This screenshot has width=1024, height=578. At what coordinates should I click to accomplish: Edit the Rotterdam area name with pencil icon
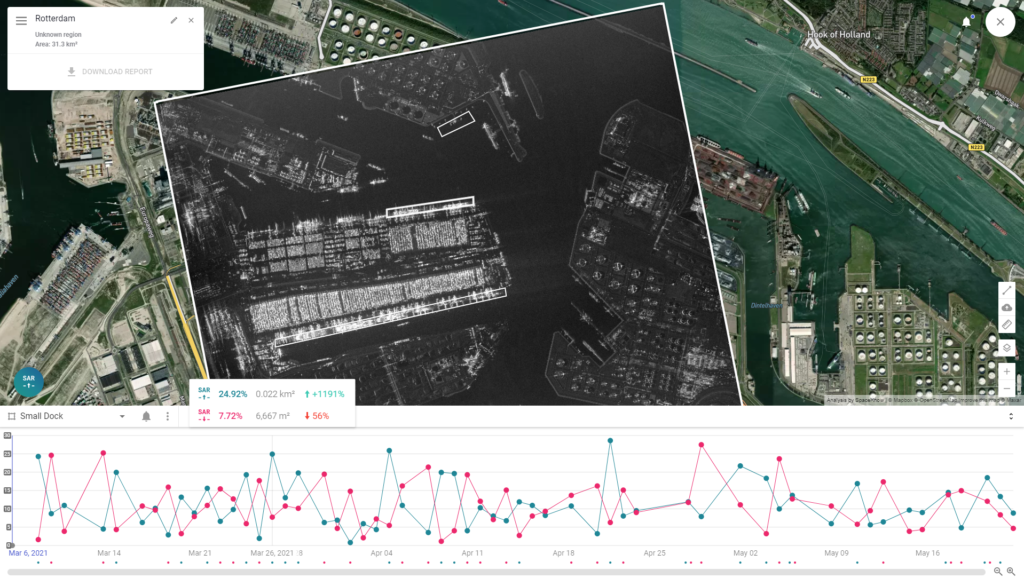174,20
